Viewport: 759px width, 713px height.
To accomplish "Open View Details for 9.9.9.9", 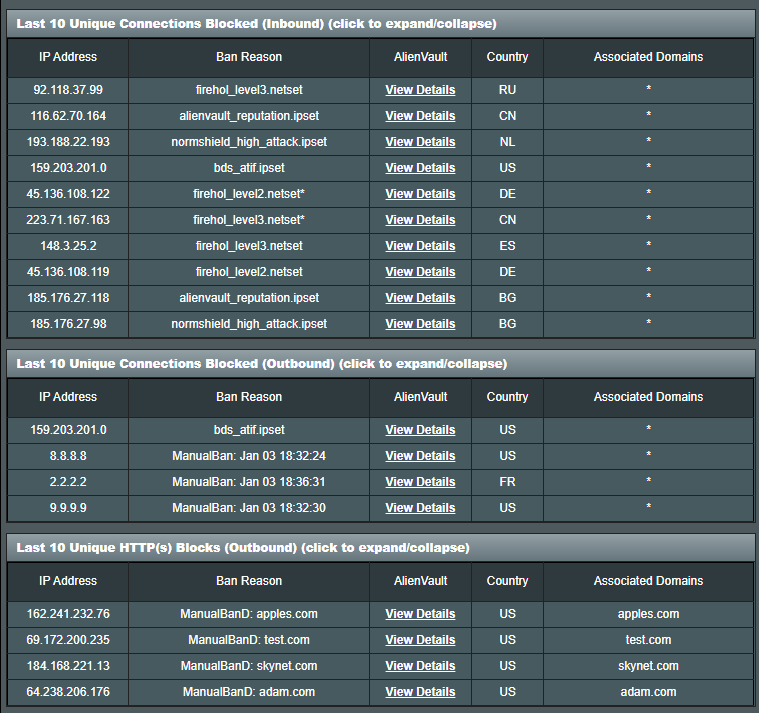I will [420, 508].
